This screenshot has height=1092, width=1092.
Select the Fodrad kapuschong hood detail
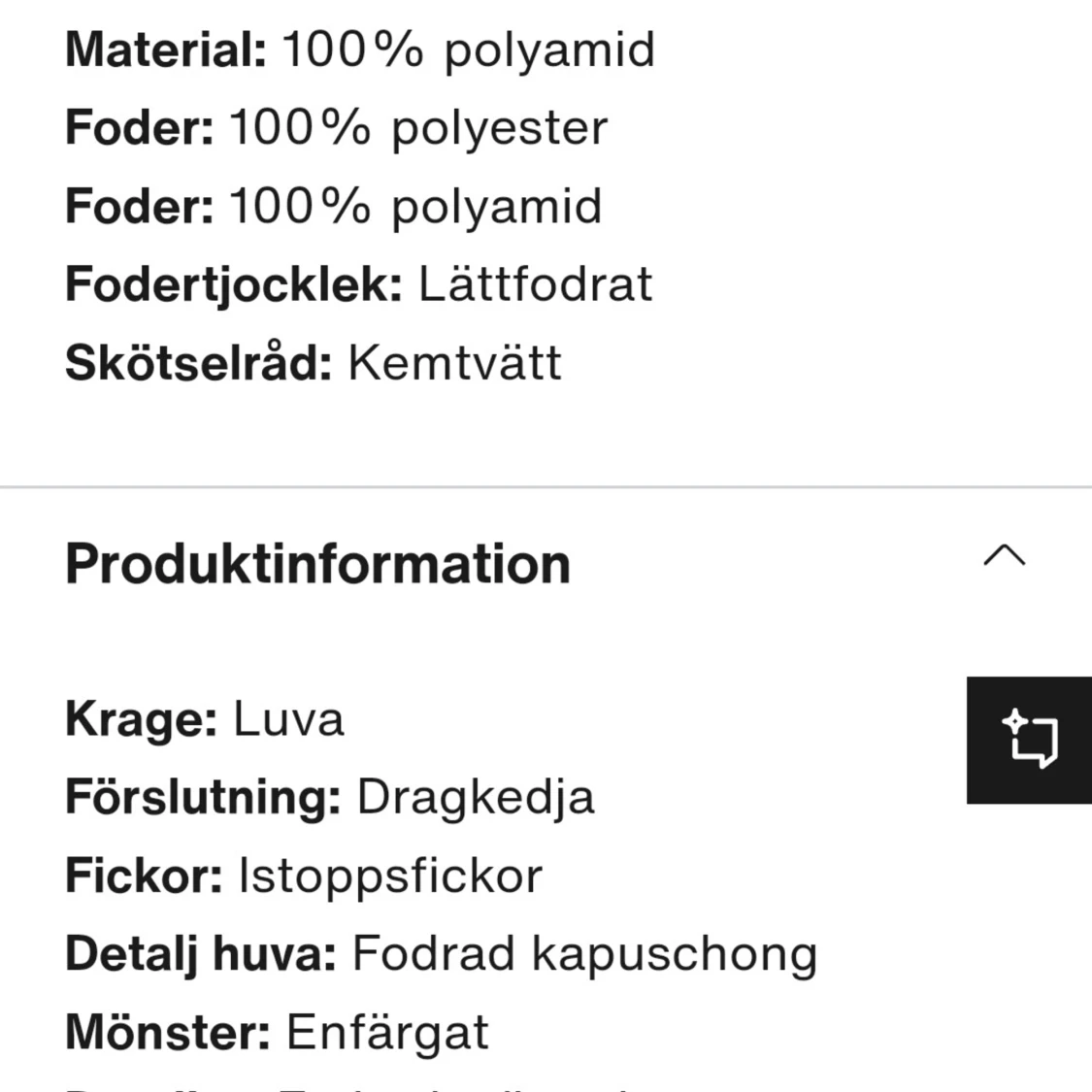[582, 952]
